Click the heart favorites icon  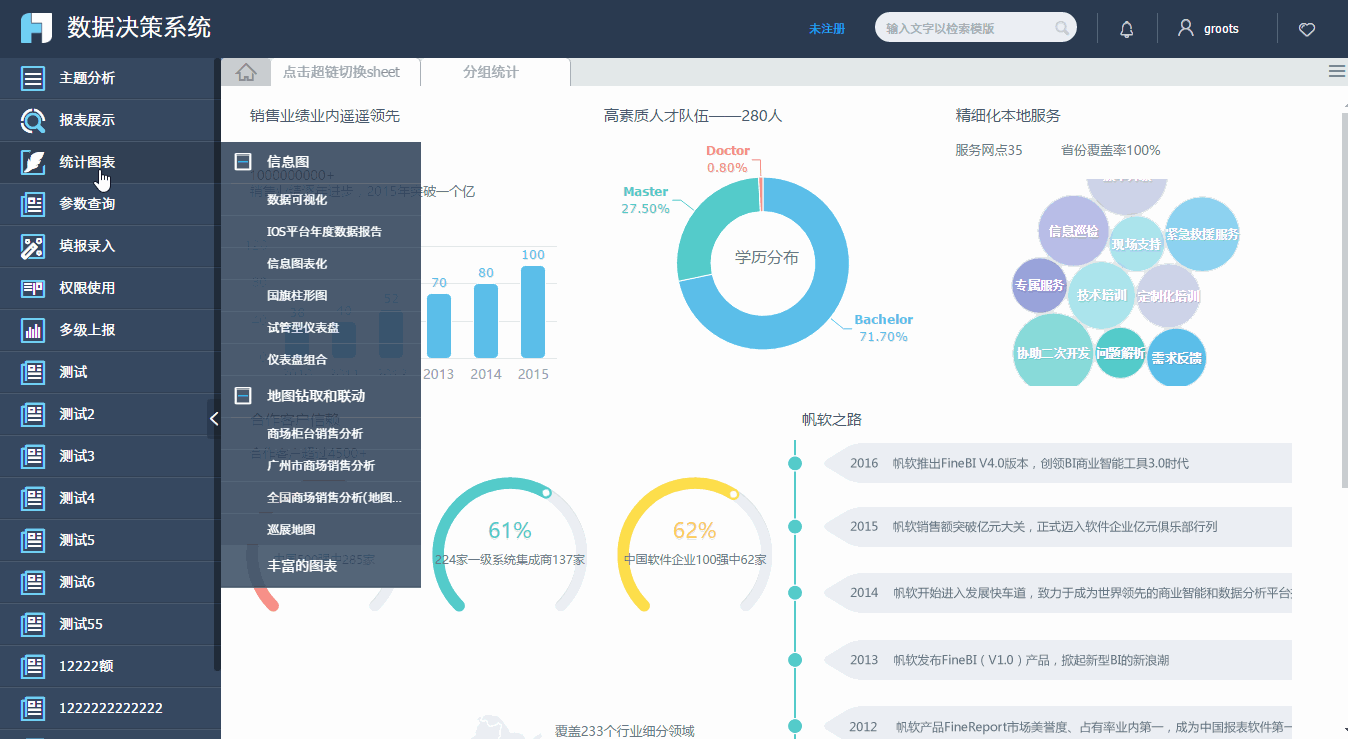(x=1307, y=29)
